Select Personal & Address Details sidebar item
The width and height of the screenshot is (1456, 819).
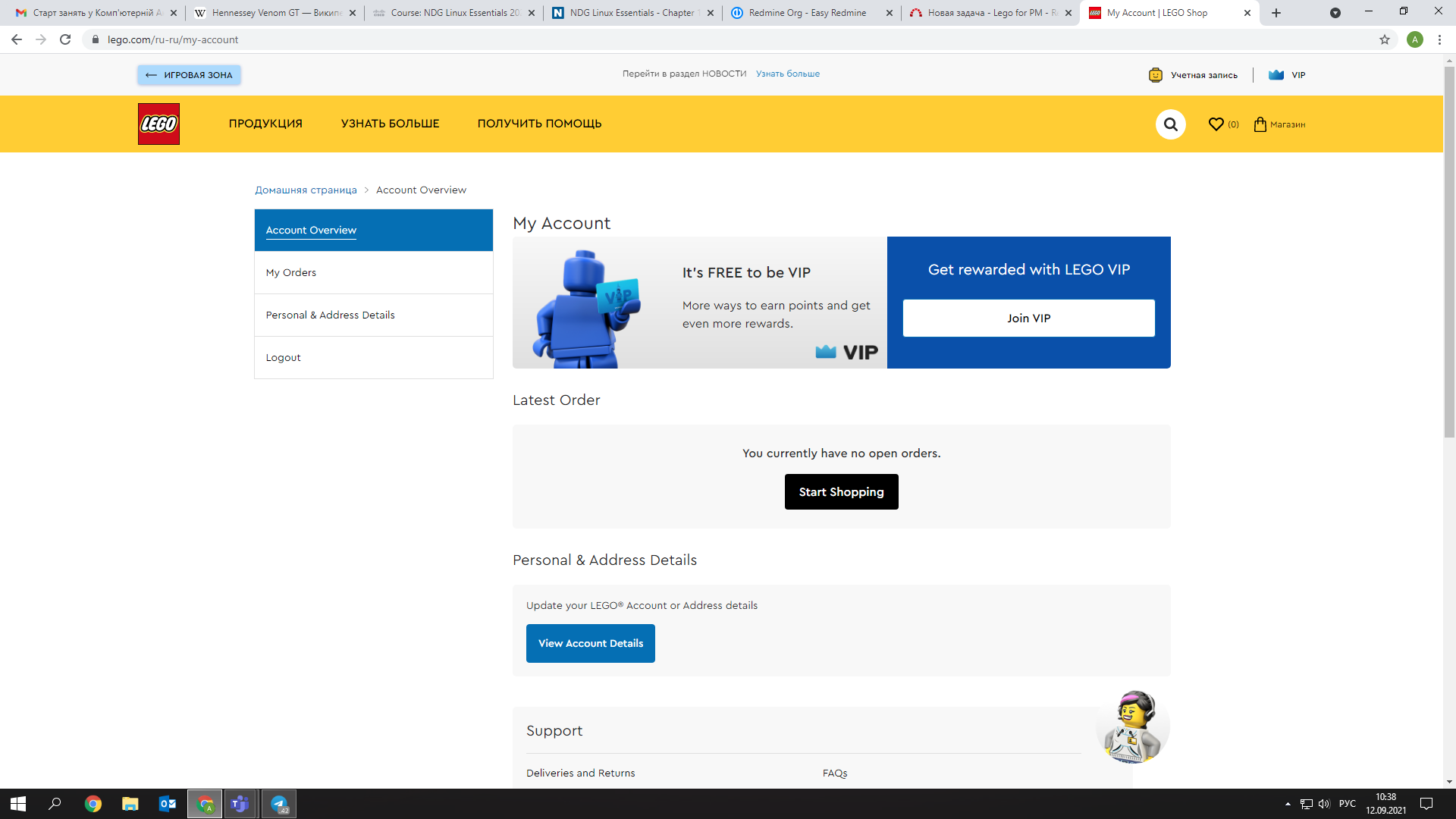tap(330, 315)
